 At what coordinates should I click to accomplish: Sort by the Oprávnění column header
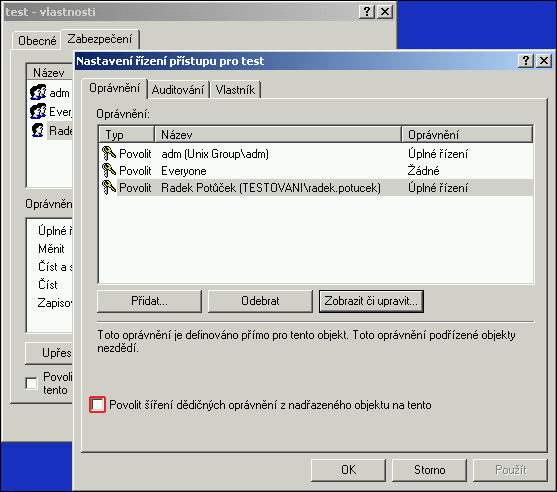click(467, 135)
